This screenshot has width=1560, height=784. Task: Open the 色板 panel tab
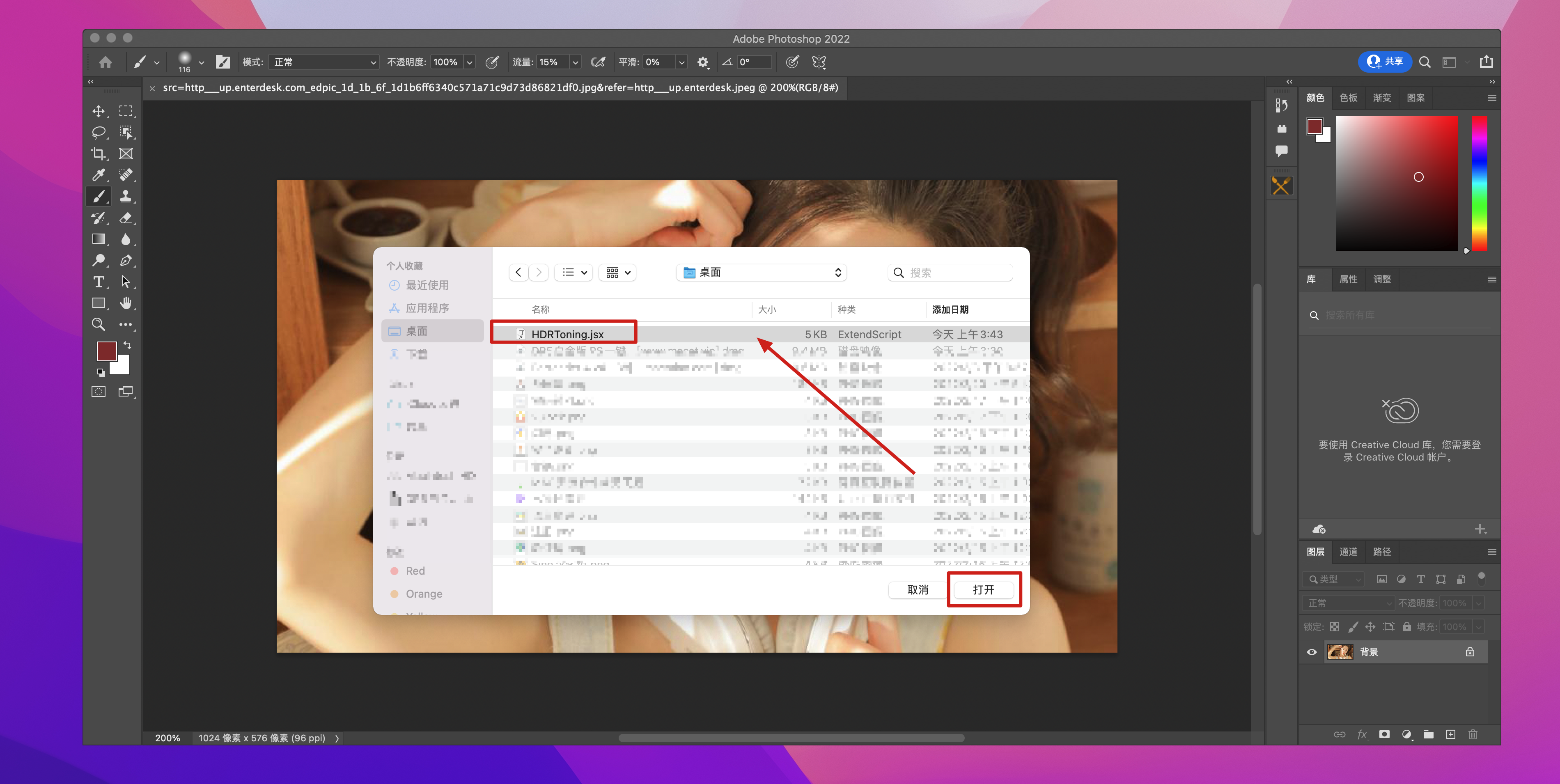(1348, 97)
